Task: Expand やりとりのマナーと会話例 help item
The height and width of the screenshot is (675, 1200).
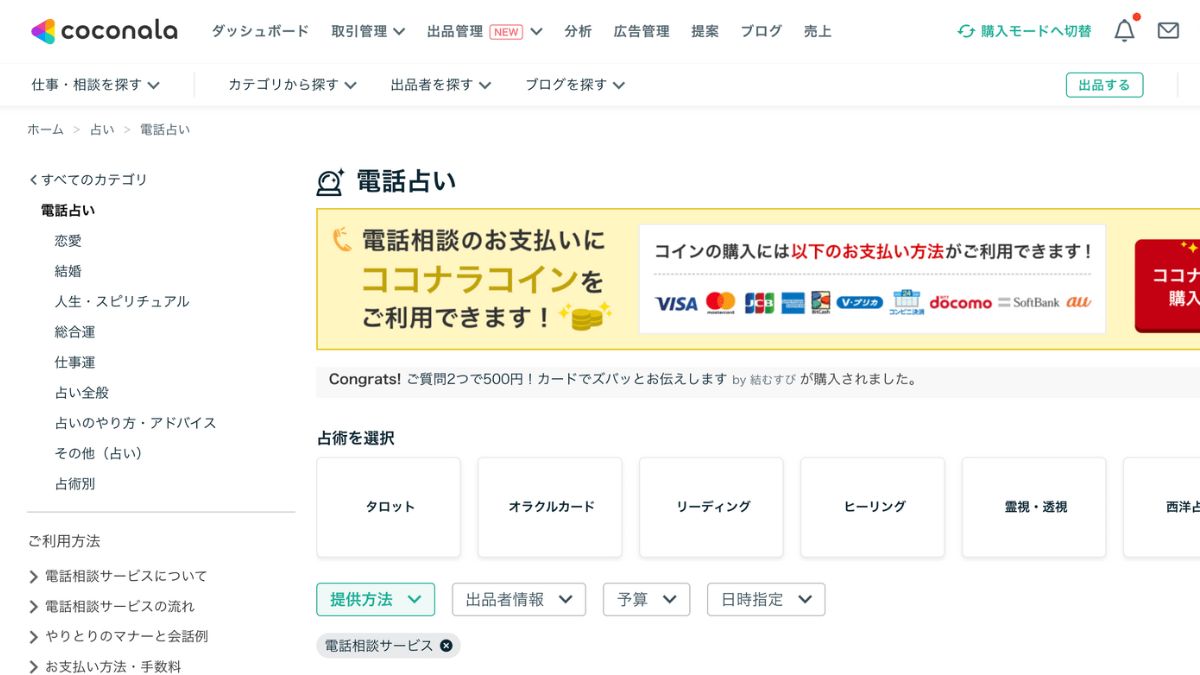Action: click(x=118, y=636)
